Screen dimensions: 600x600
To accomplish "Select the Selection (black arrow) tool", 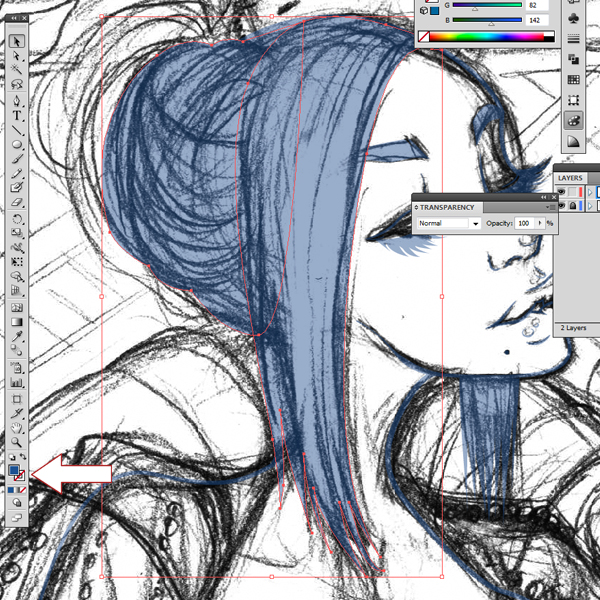I will pyautogui.click(x=16, y=41).
